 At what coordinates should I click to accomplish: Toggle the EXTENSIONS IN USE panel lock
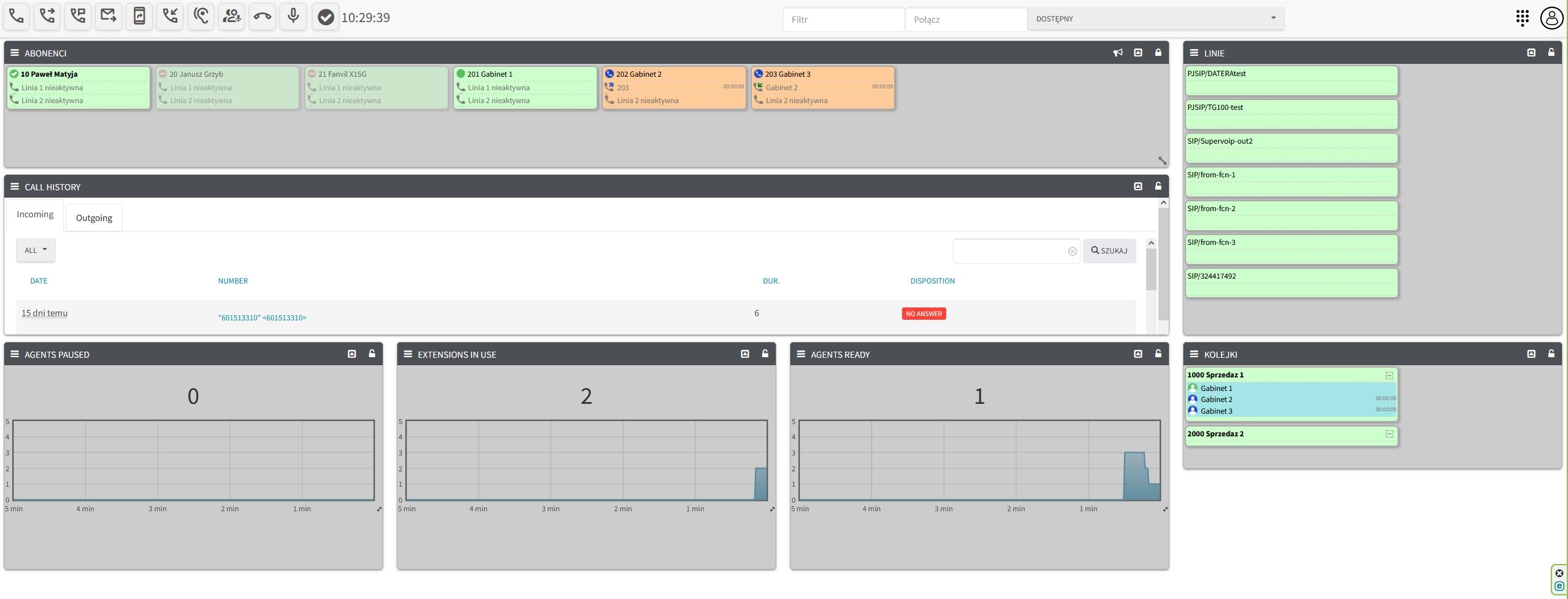click(x=765, y=354)
